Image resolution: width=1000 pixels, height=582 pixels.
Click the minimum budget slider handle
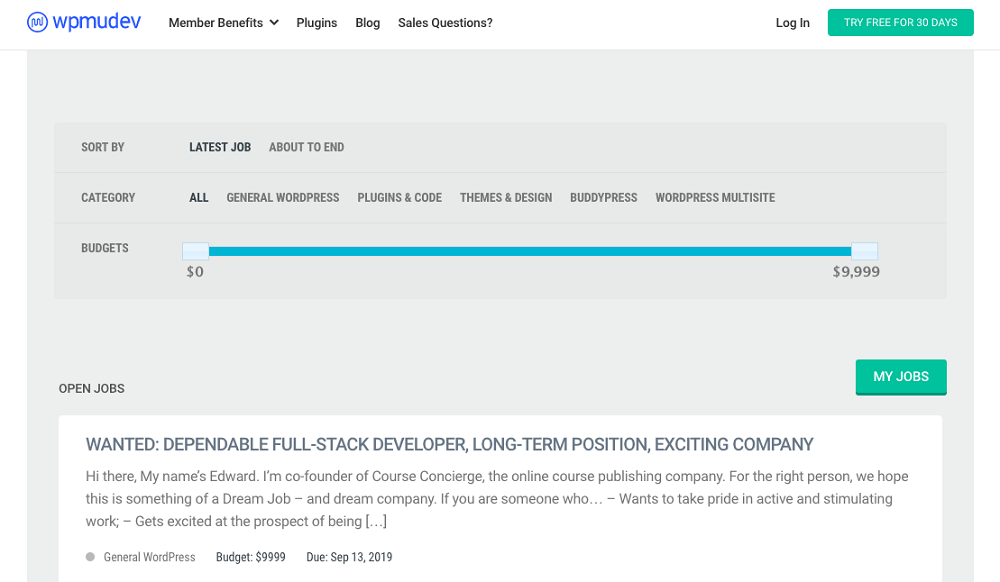click(x=196, y=251)
